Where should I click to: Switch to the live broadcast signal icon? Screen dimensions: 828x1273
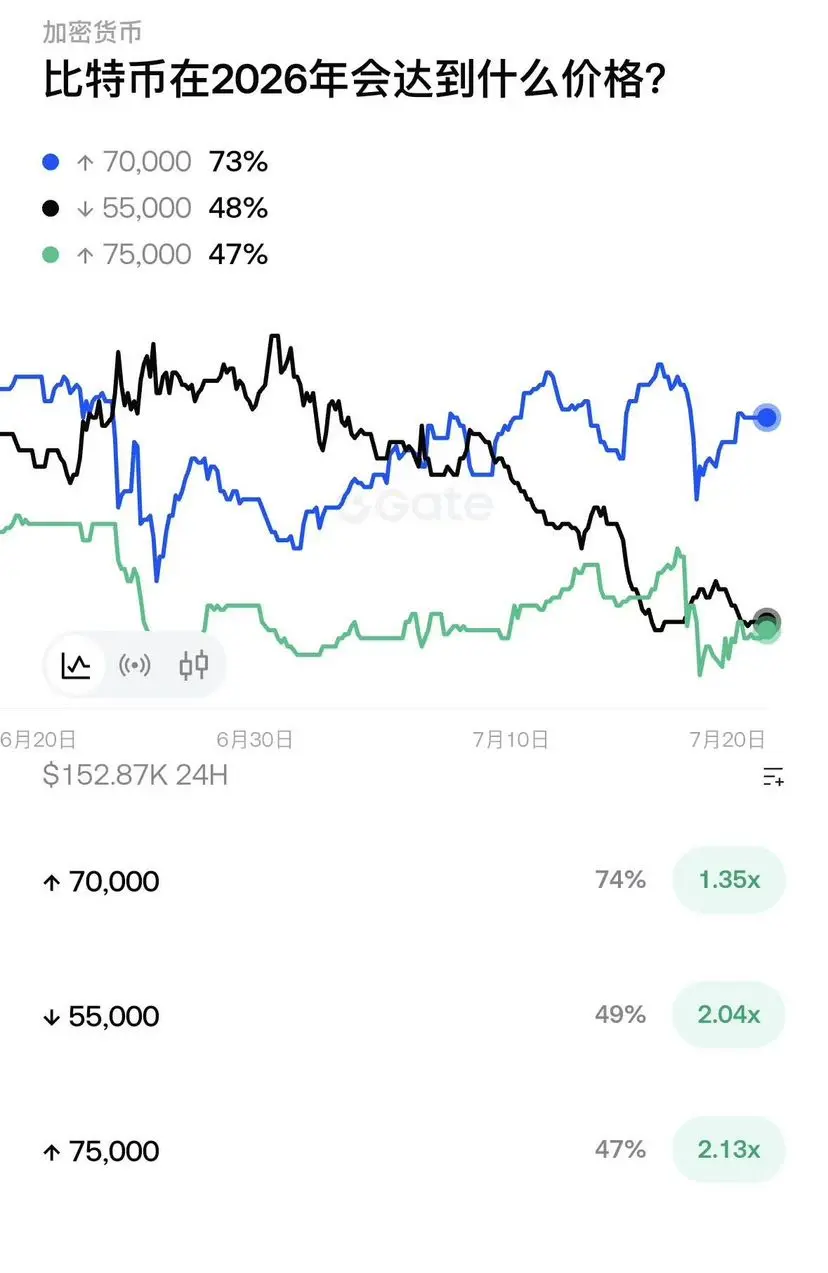pos(134,664)
